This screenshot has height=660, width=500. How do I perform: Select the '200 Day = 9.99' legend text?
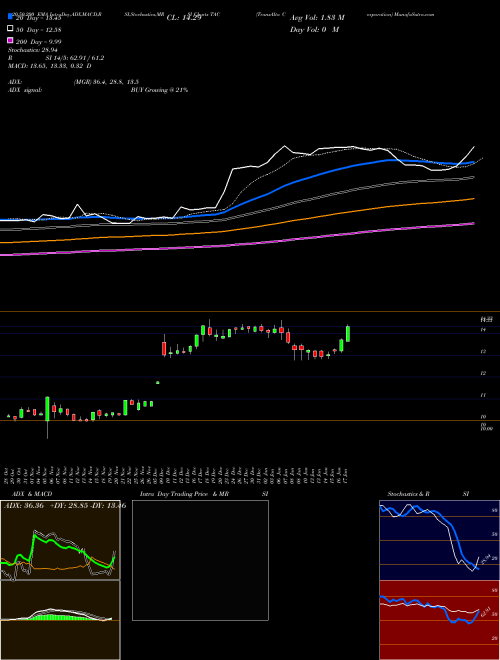38,41
